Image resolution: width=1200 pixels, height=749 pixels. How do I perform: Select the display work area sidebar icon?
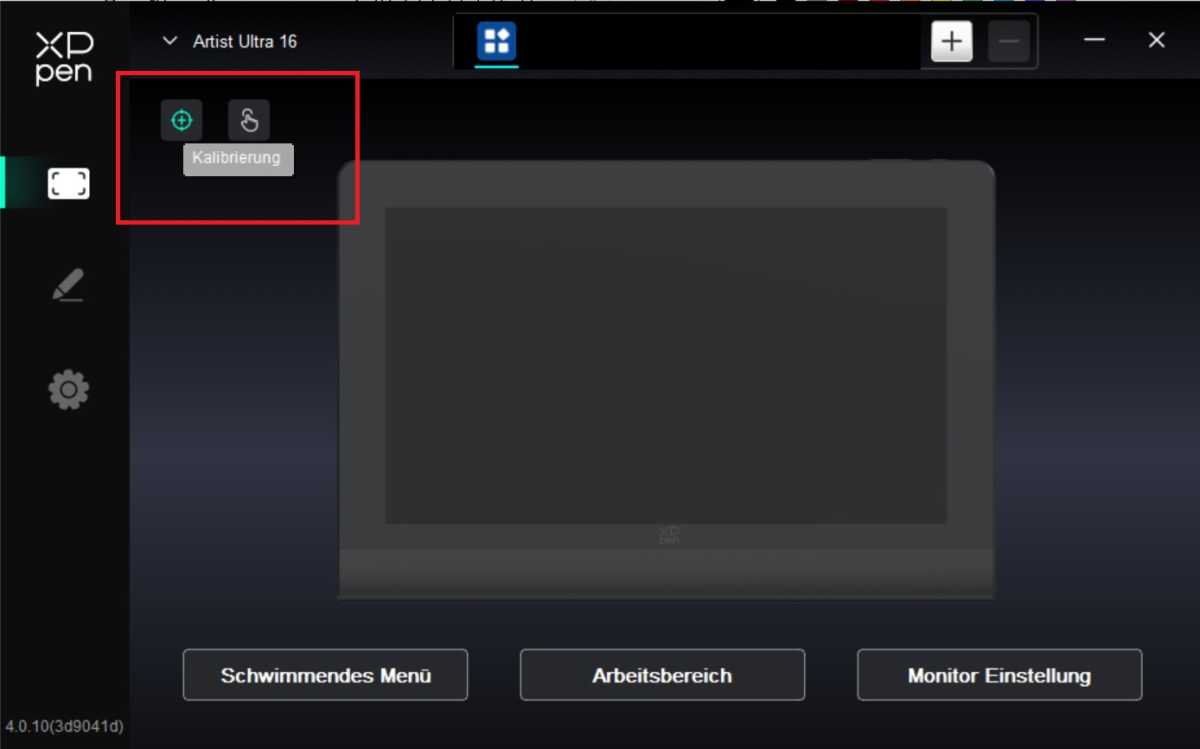pos(68,183)
